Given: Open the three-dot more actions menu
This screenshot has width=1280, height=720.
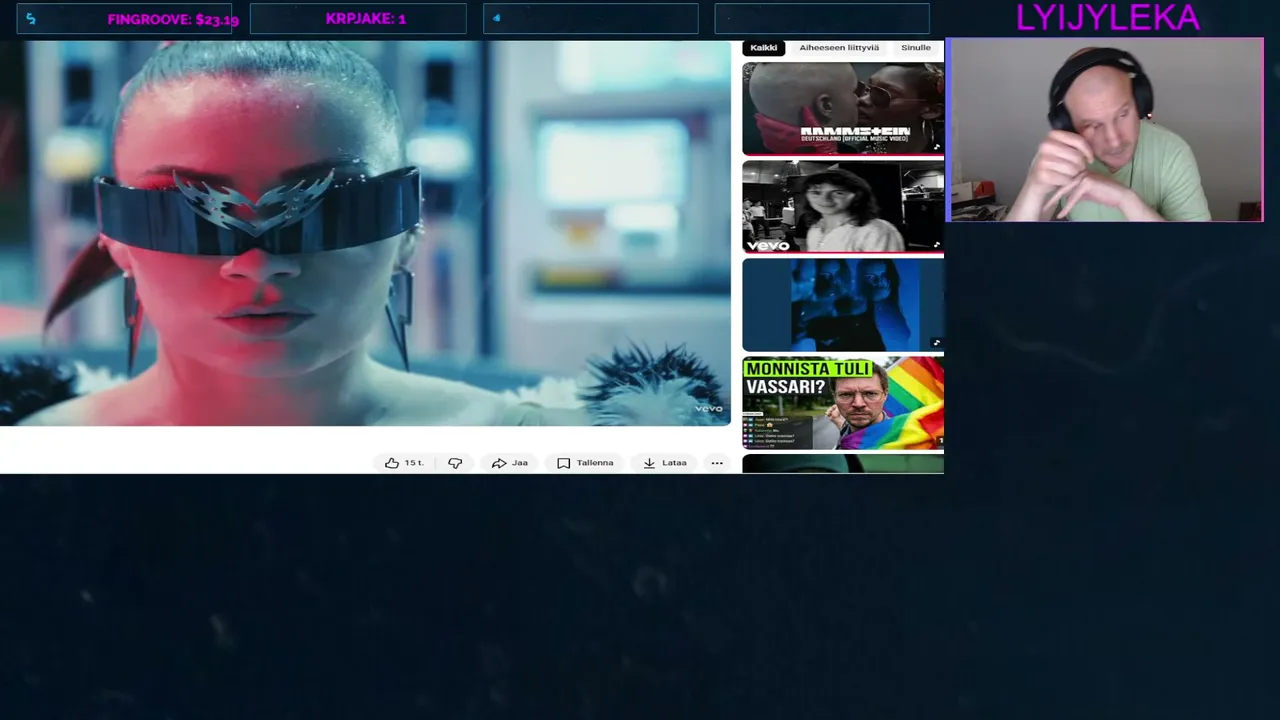Looking at the screenshot, I should pyautogui.click(x=717, y=463).
